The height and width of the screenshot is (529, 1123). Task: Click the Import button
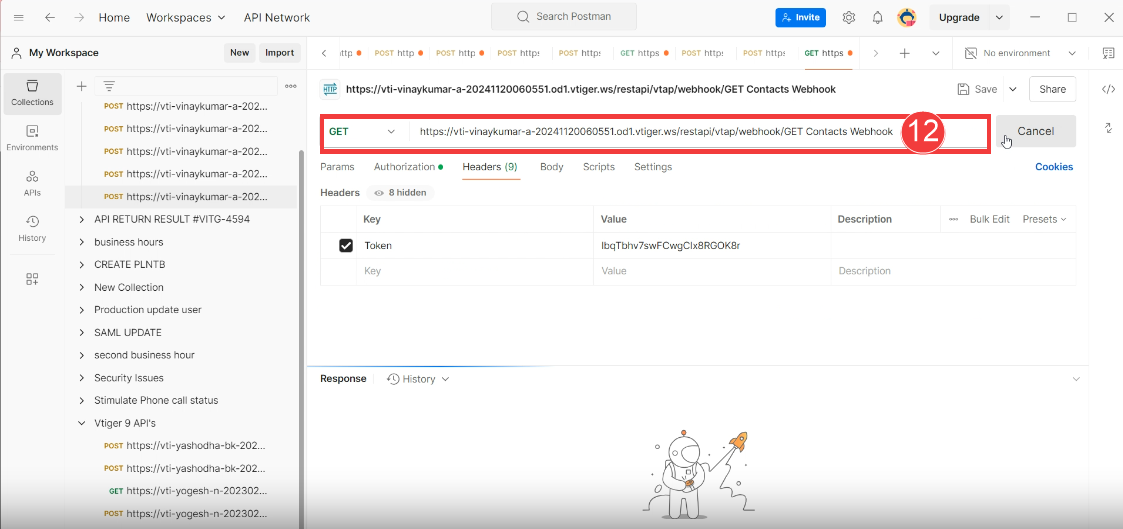pos(280,53)
